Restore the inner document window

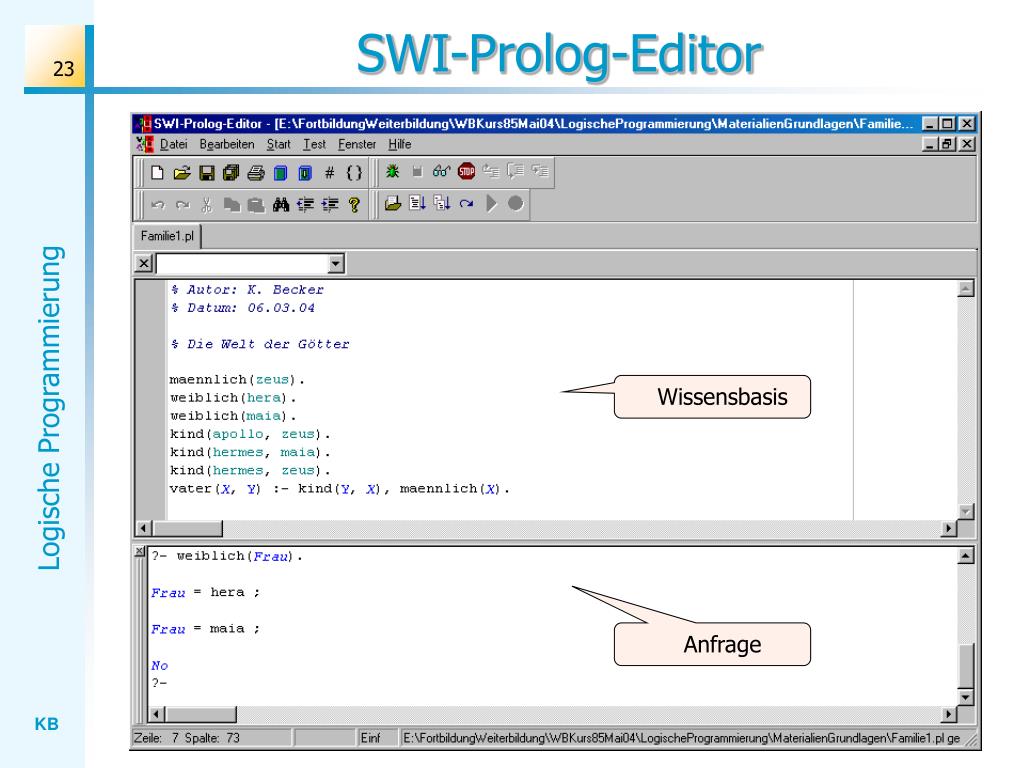[948, 144]
